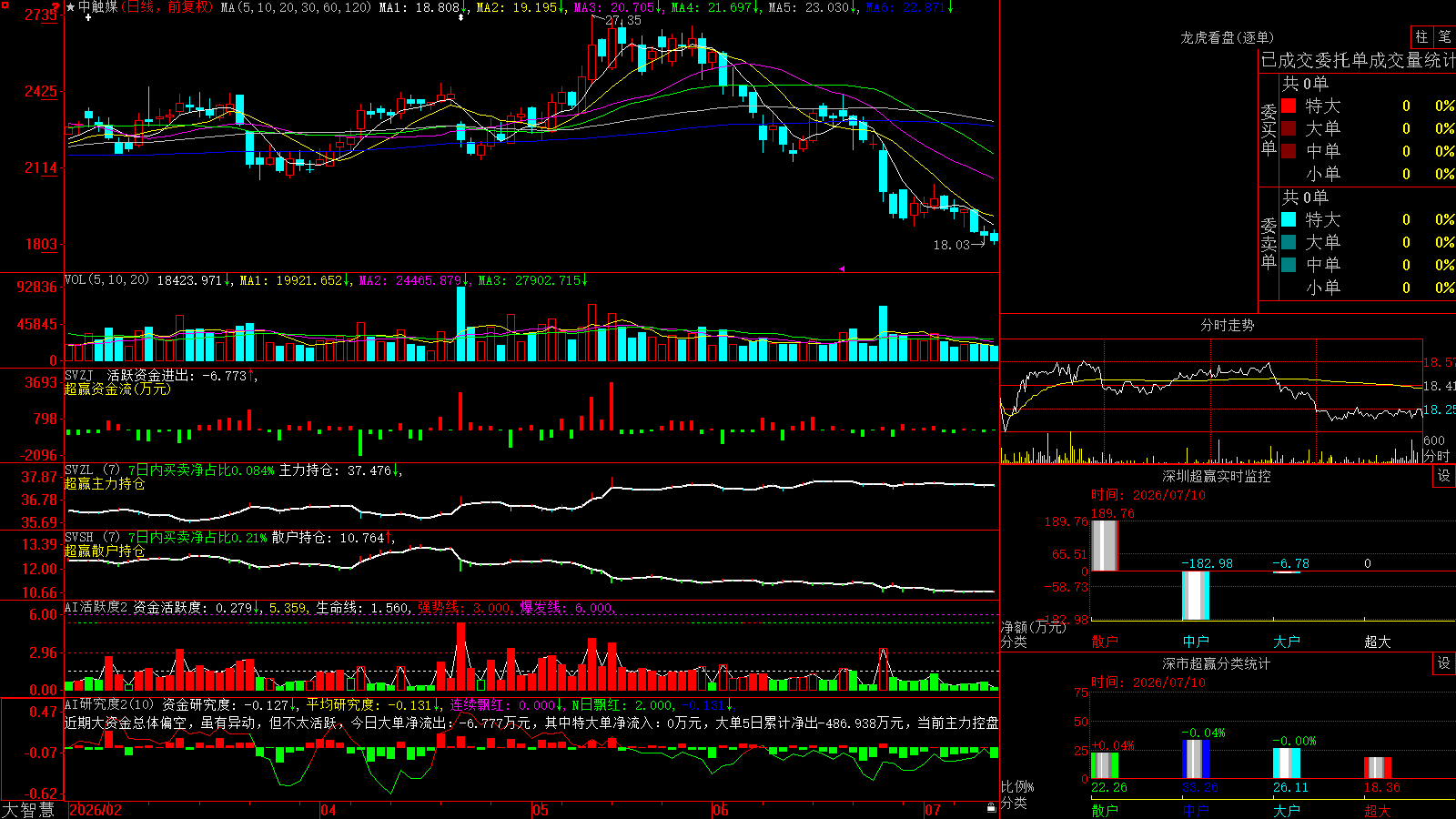
Task: Select 大户 category in 深圳超赢实时监控 chart
Action: pyautogui.click(x=1287, y=642)
